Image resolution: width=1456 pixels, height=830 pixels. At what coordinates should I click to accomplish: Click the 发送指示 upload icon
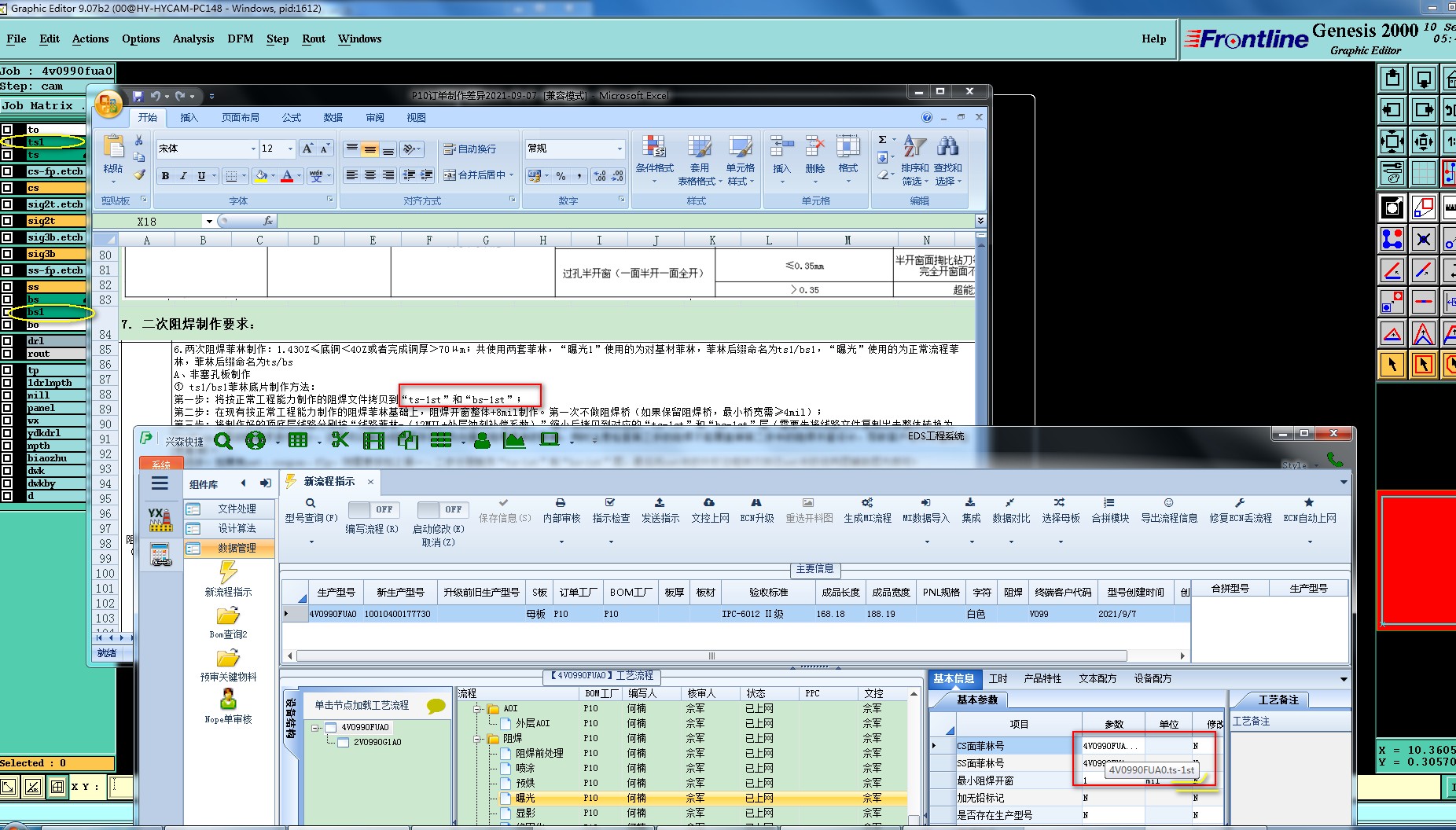(x=660, y=502)
